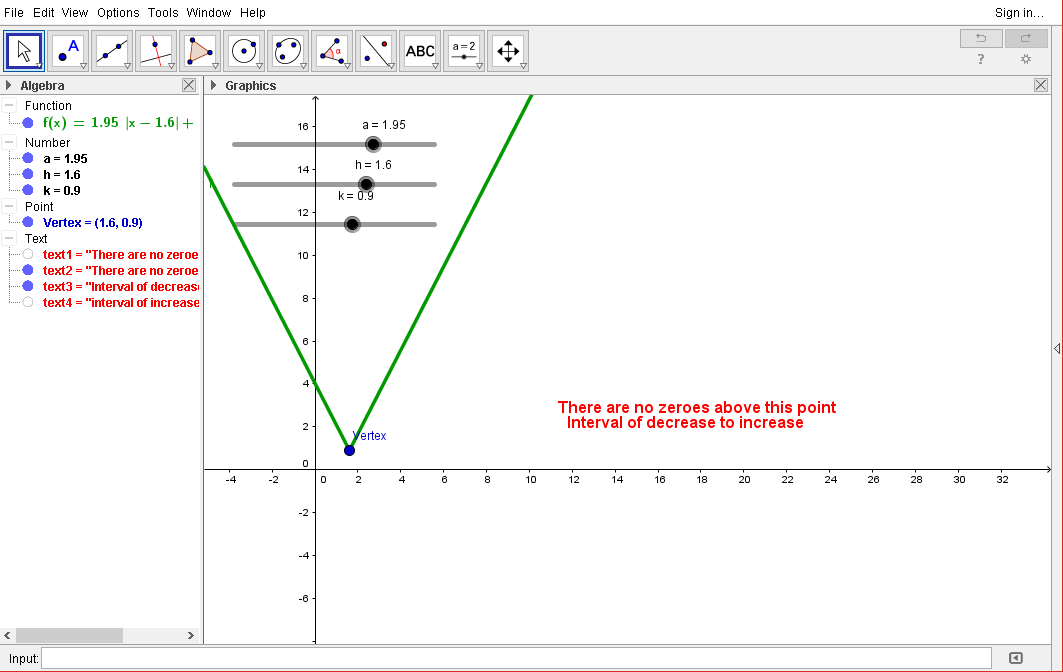The image size is (1063, 672).
Task: Open the View menu
Action: coord(75,12)
